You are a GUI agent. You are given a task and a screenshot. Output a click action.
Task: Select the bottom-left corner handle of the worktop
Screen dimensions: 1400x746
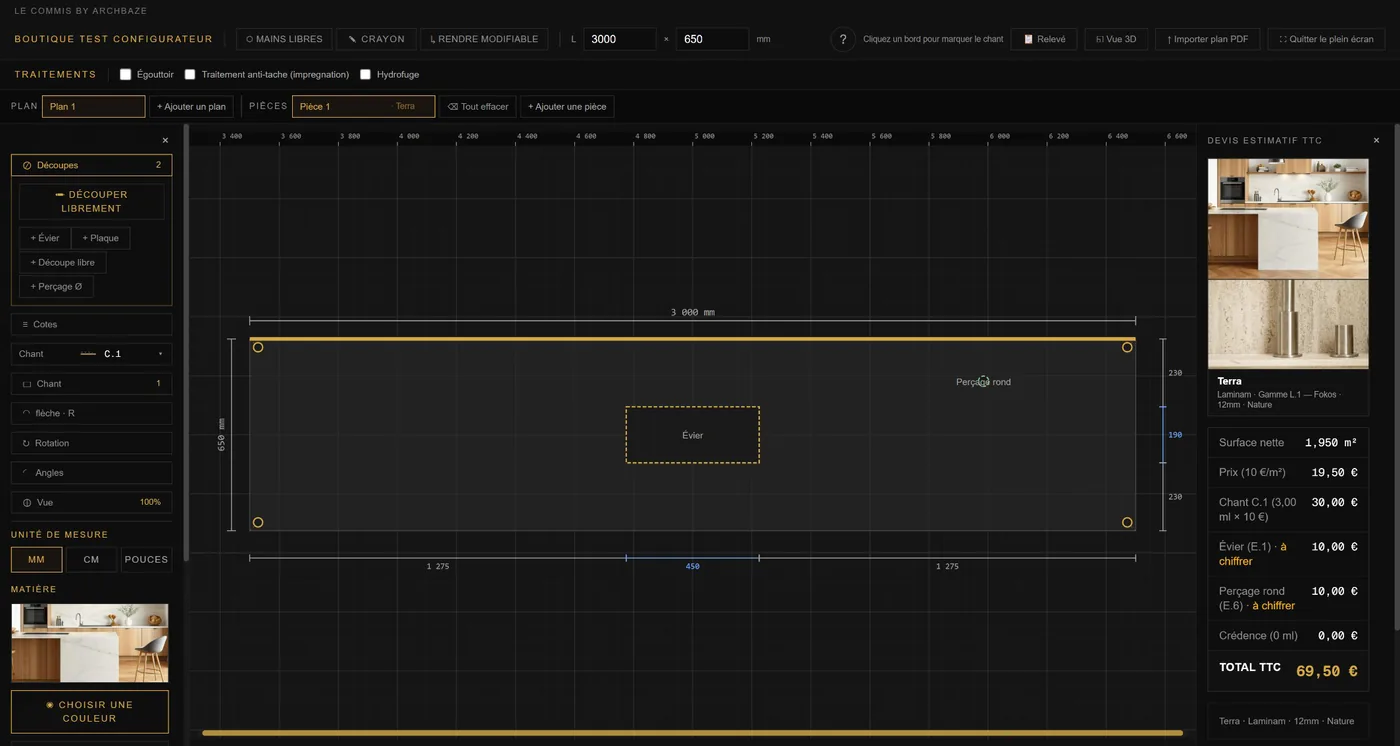click(x=258, y=522)
